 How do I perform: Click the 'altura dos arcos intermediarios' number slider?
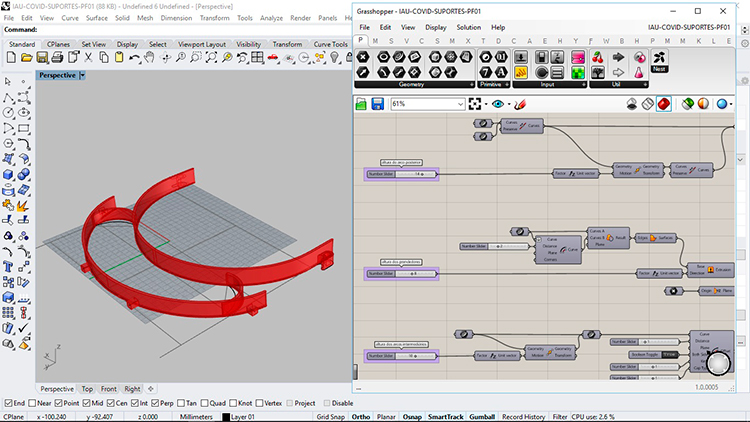click(x=401, y=356)
